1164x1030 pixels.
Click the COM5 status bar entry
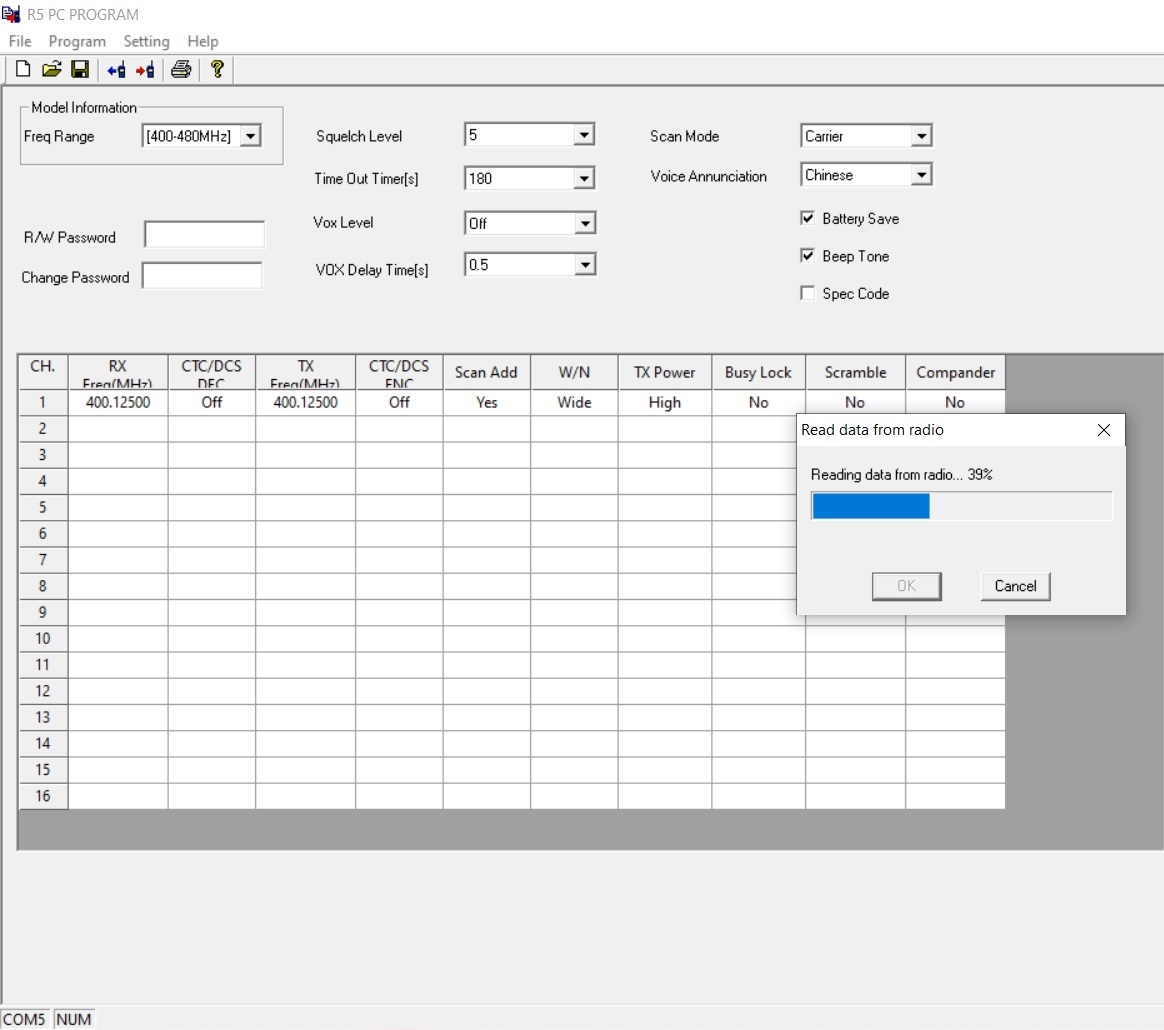click(x=24, y=1019)
